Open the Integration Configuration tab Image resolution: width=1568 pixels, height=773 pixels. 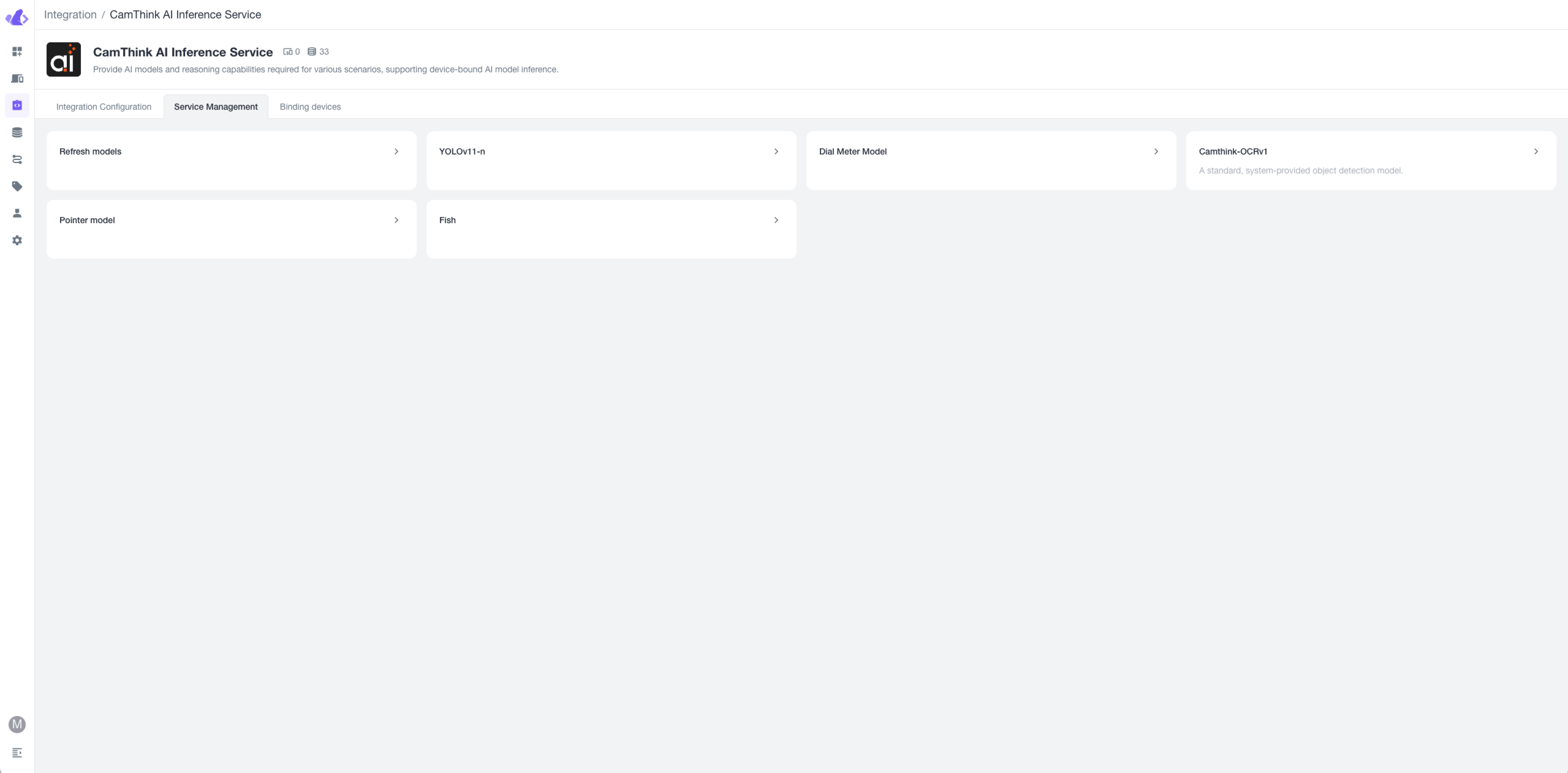click(104, 107)
